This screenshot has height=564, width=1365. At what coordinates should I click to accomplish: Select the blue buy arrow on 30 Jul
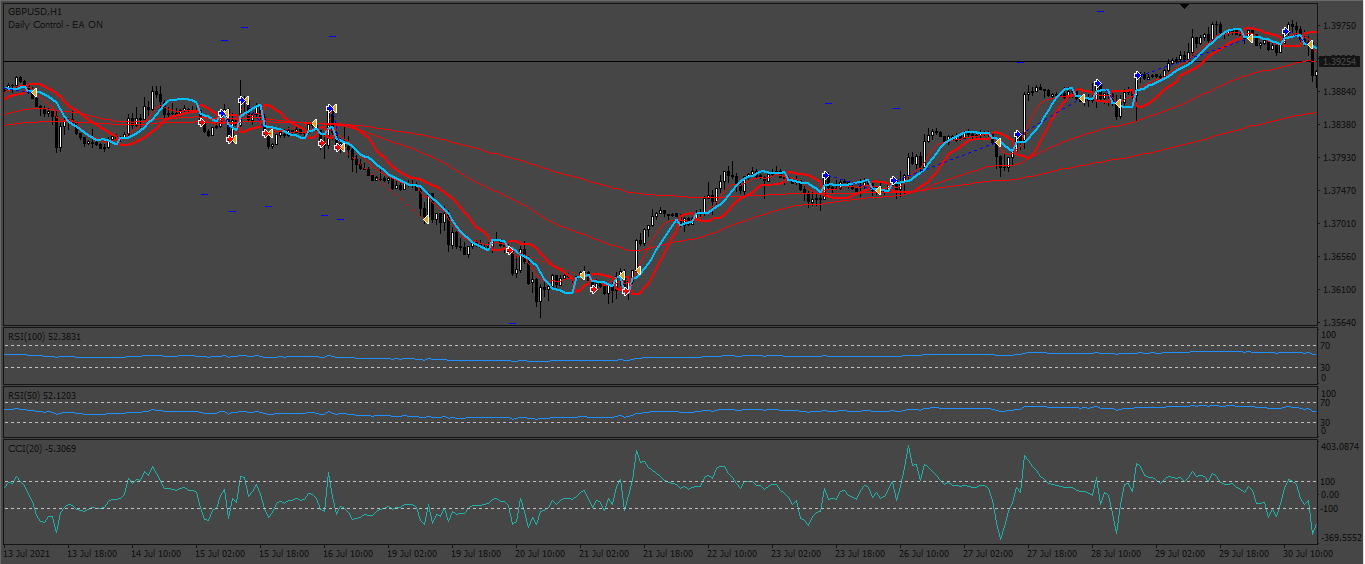(1286, 32)
